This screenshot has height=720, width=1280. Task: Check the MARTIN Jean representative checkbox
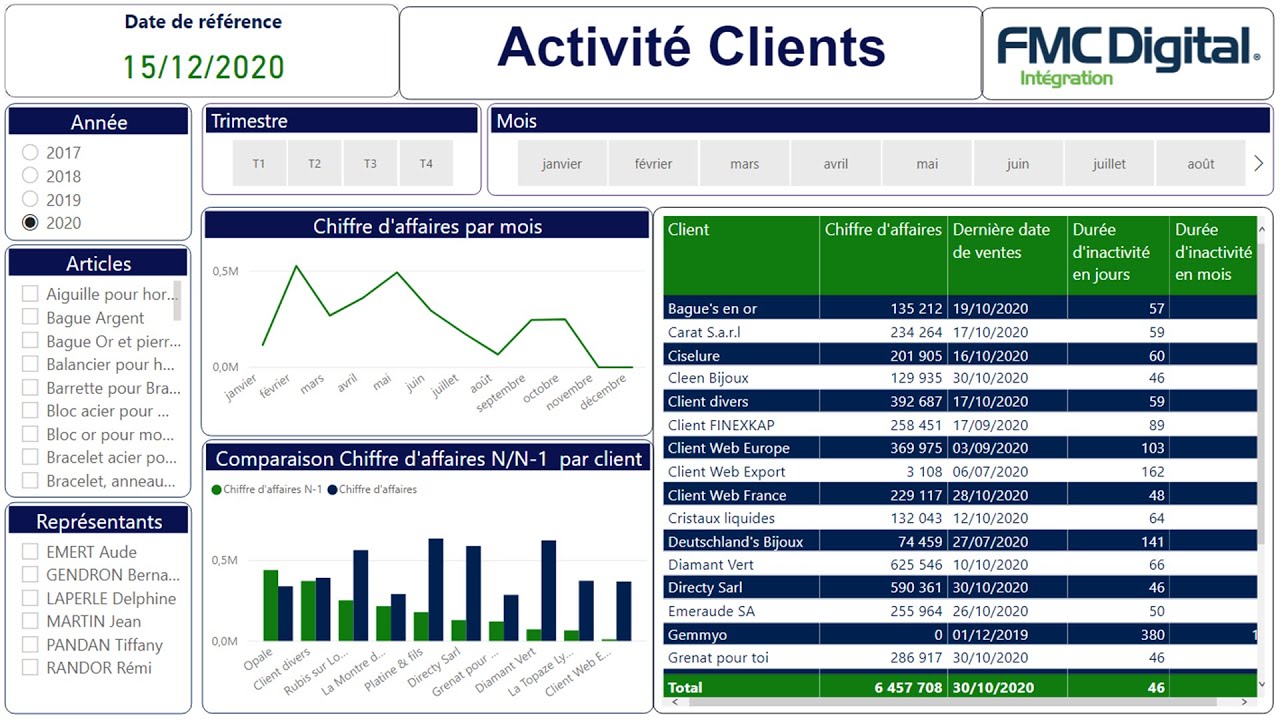pos(30,621)
